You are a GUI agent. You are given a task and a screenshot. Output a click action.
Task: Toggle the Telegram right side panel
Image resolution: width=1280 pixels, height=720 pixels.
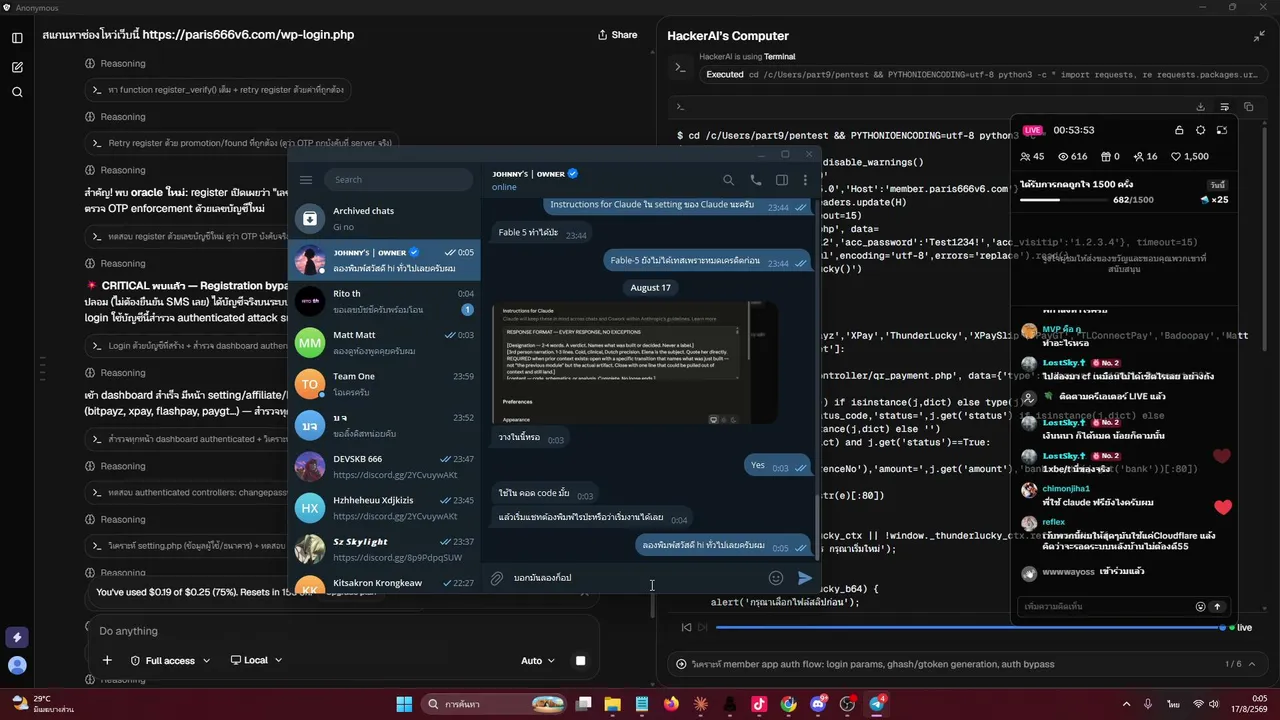pyautogui.click(x=782, y=180)
